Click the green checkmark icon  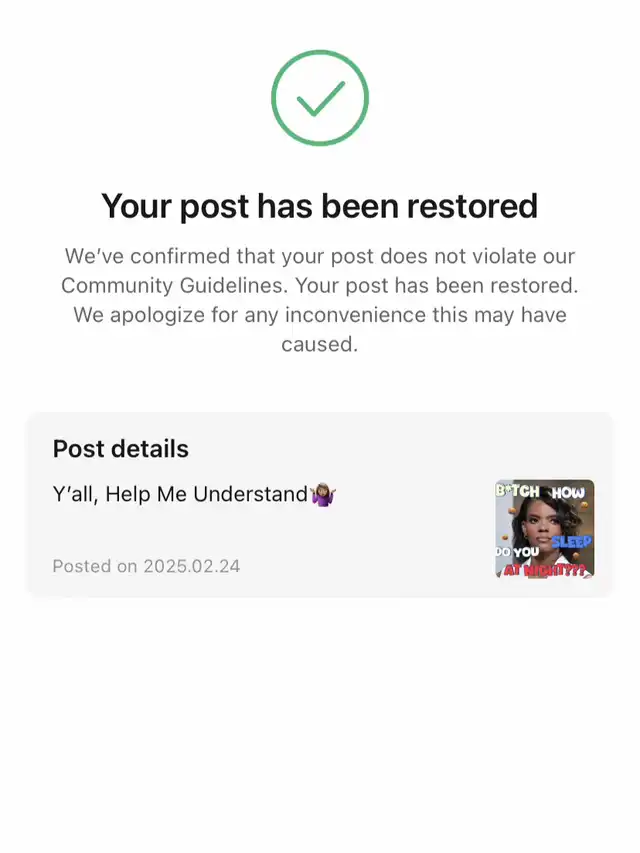(x=320, y=98)
